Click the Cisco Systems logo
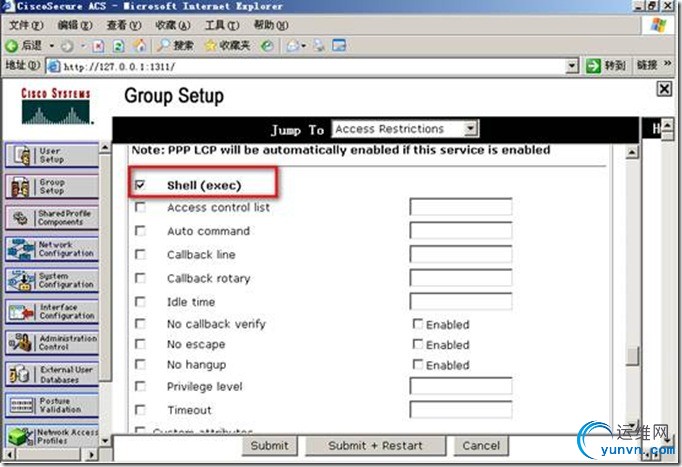 click(x=56, y=106)
